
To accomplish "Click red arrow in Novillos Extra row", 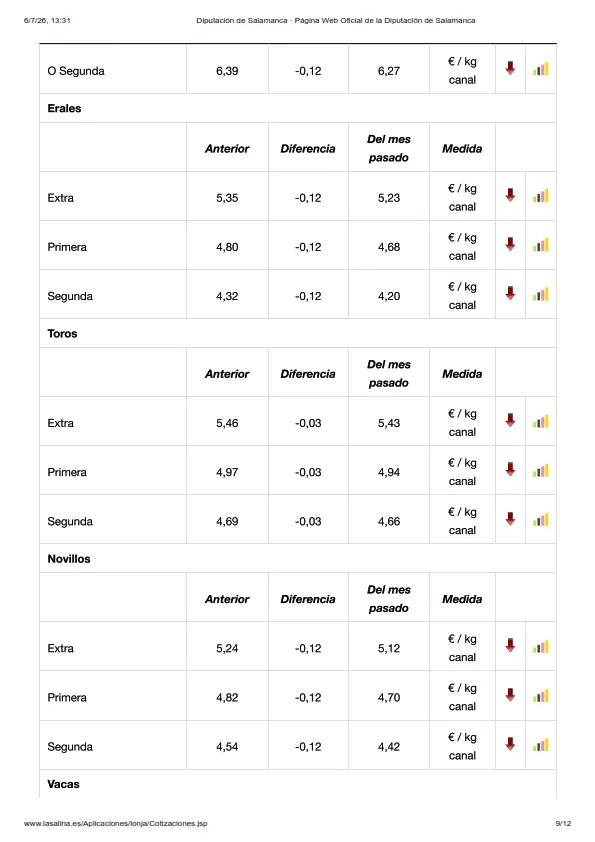I will pyautogui.click(x=510, y=645).
